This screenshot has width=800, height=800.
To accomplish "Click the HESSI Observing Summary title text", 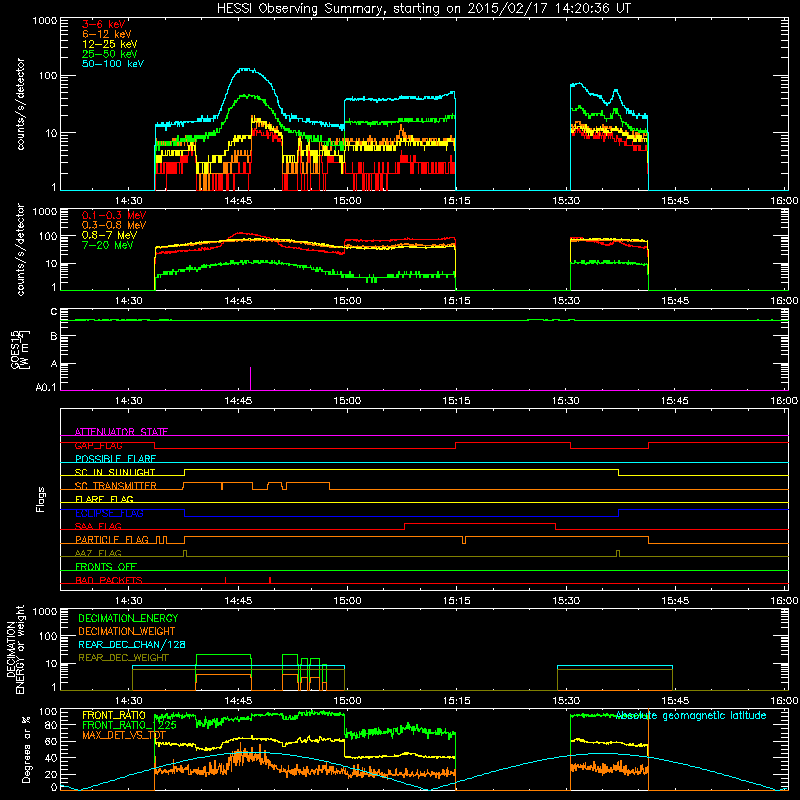I will click(424, 9).
